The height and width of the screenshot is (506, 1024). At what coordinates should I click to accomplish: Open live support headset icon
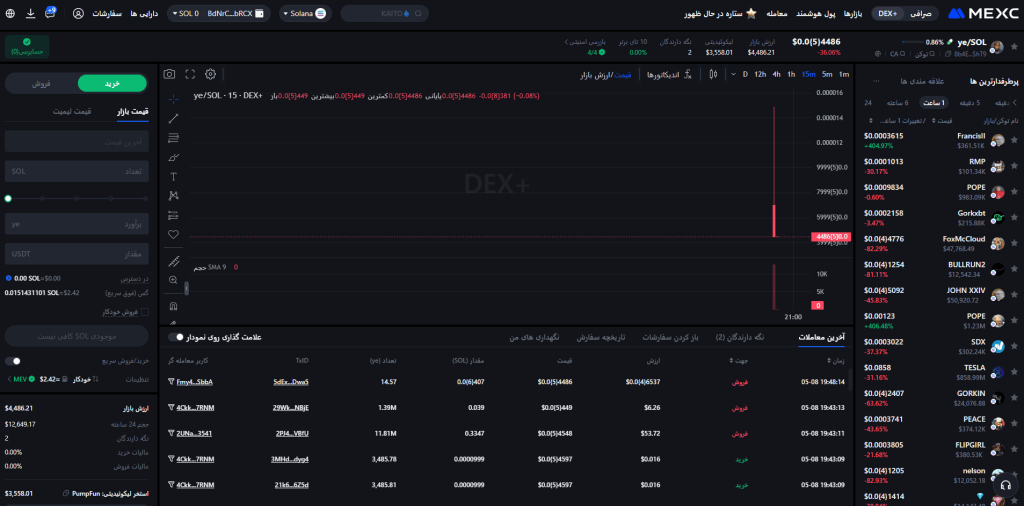[x=1006, y=486]
